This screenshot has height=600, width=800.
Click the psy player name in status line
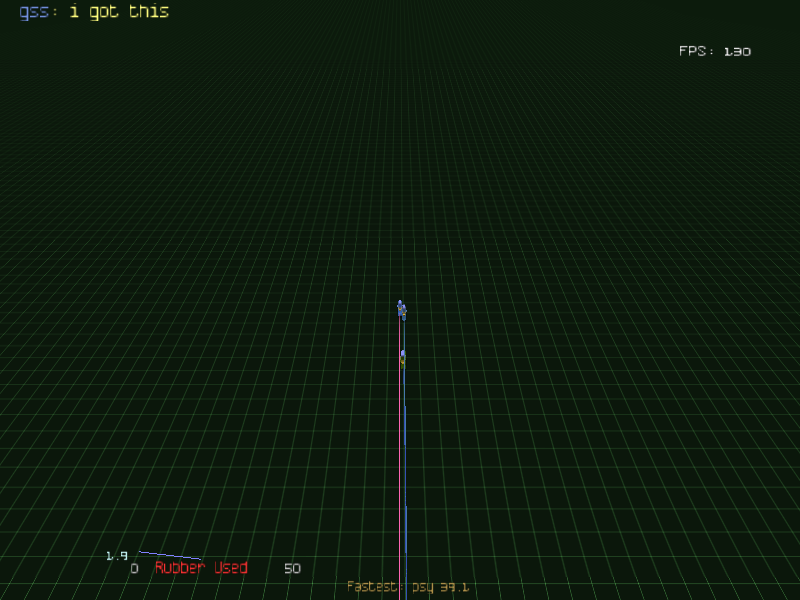[x=423, y=587]
